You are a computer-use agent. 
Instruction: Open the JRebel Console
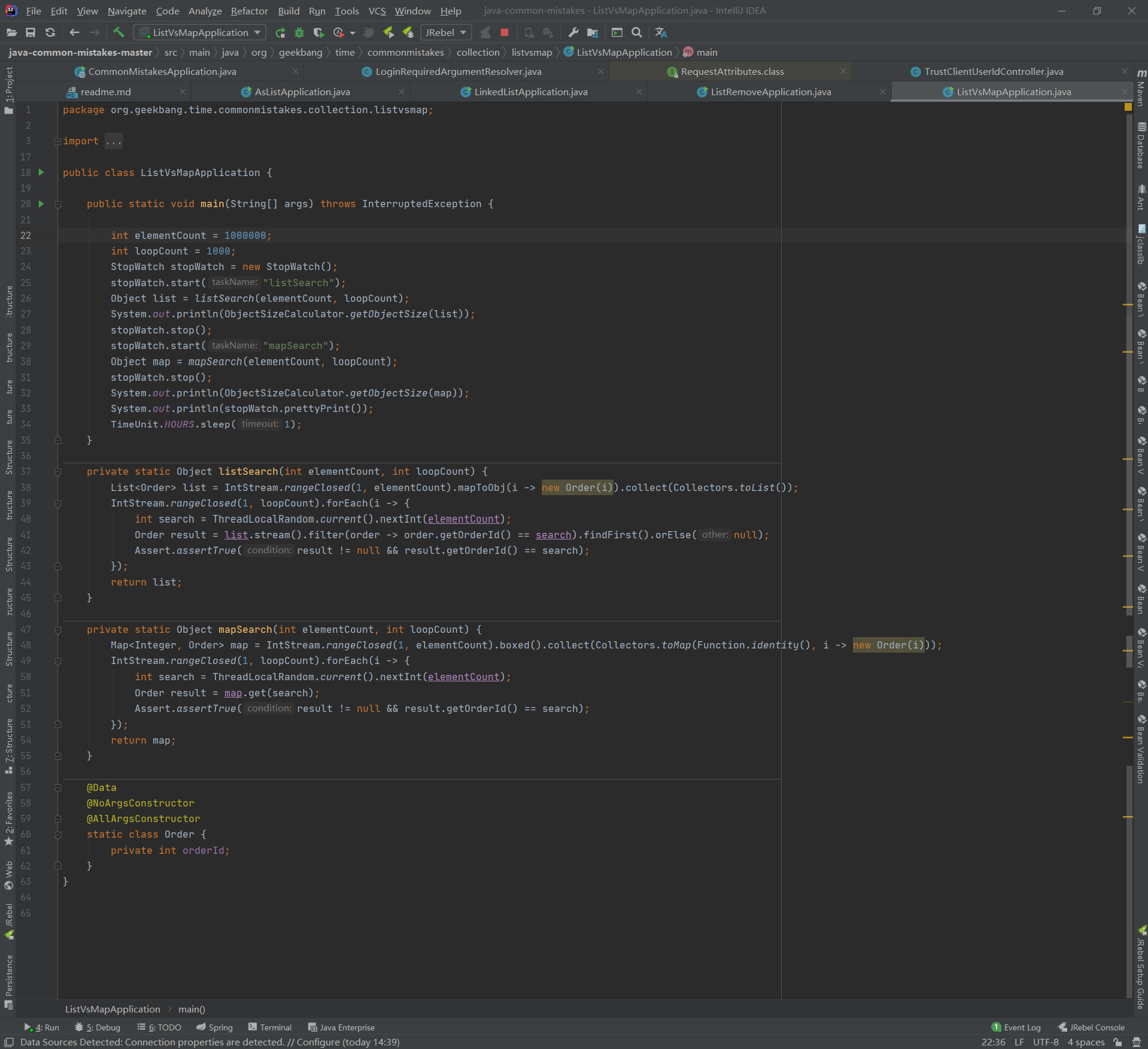[1091, 1027]
